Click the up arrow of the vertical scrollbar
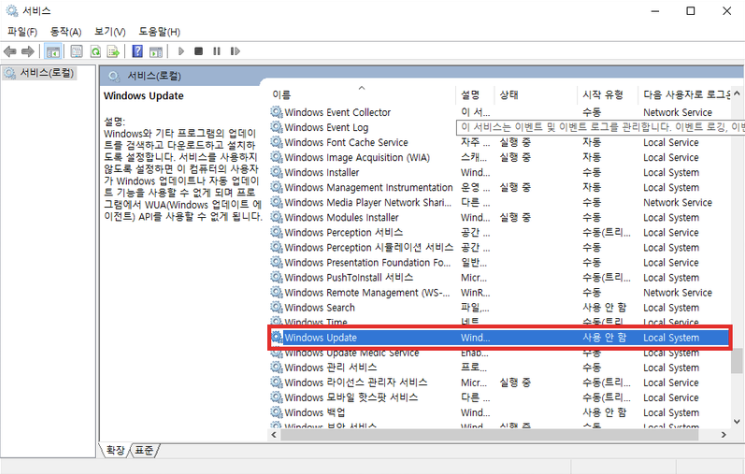Viewport: 745px width, 474px height. (736, 94)
